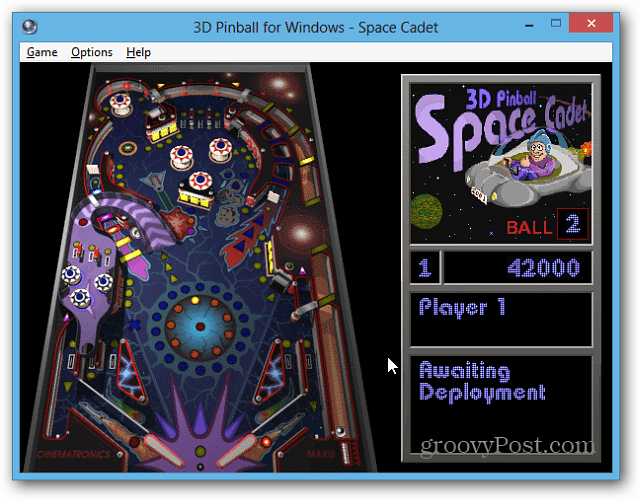Click the score value 42000

[x=543, y=268]
